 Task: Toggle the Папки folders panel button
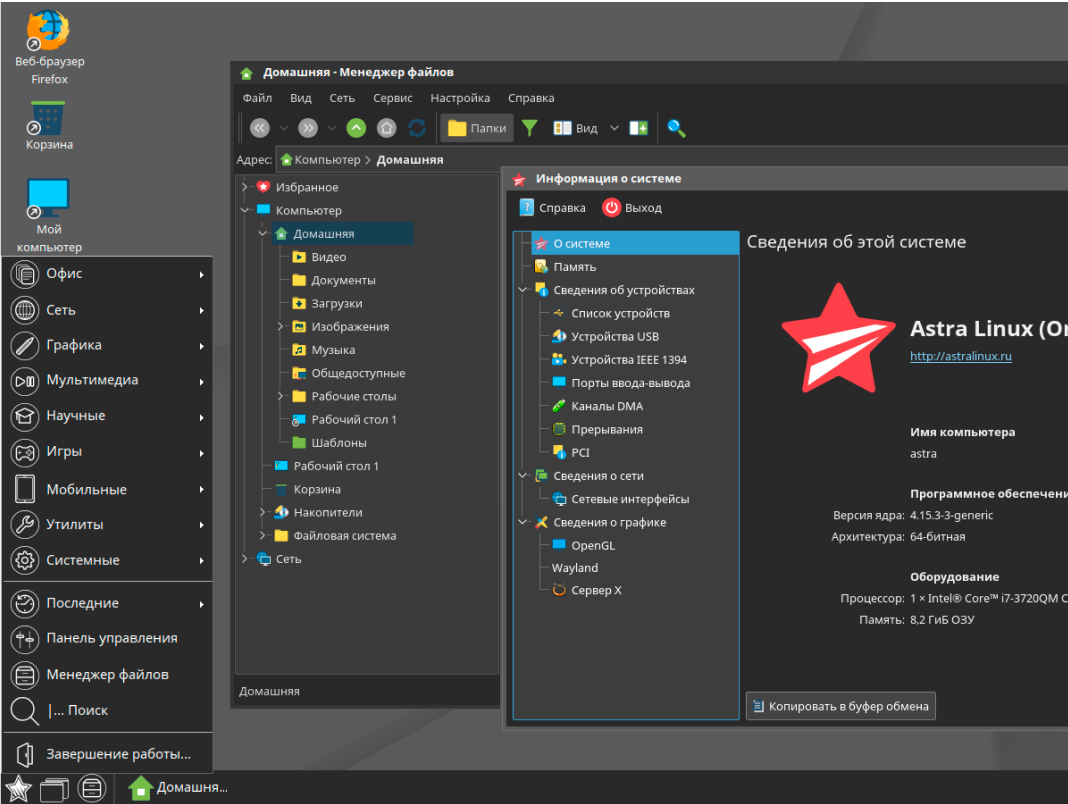click(x=477, y=128)
